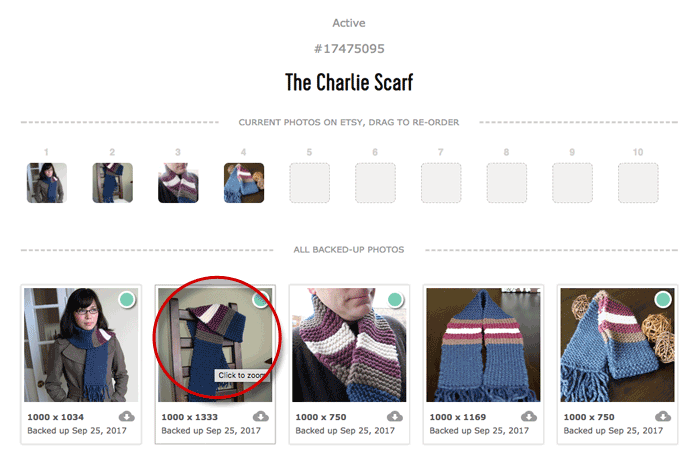Click empty photo slot 7
The image size is (700, 467).
click(x=441, y=183)
